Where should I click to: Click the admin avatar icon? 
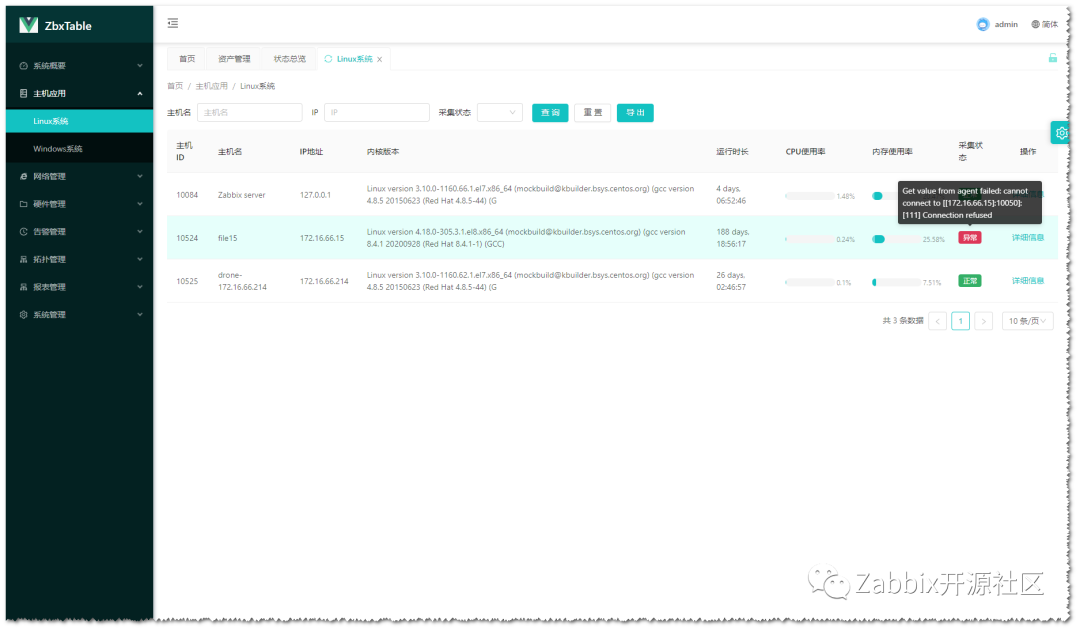point(983,24)
